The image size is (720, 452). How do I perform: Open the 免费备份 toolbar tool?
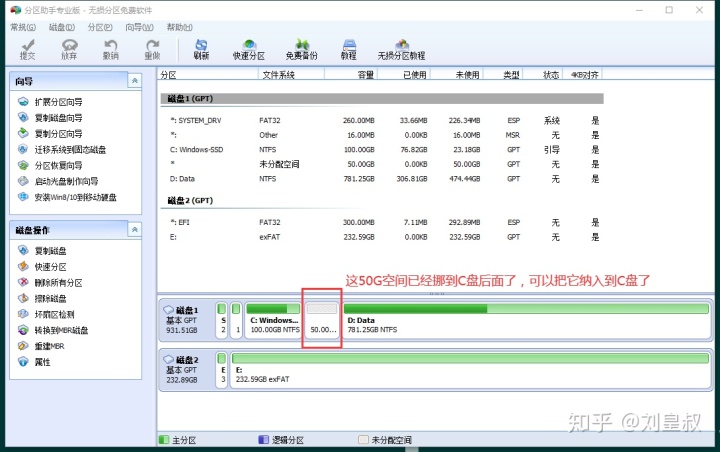click(x=302, y=49)
